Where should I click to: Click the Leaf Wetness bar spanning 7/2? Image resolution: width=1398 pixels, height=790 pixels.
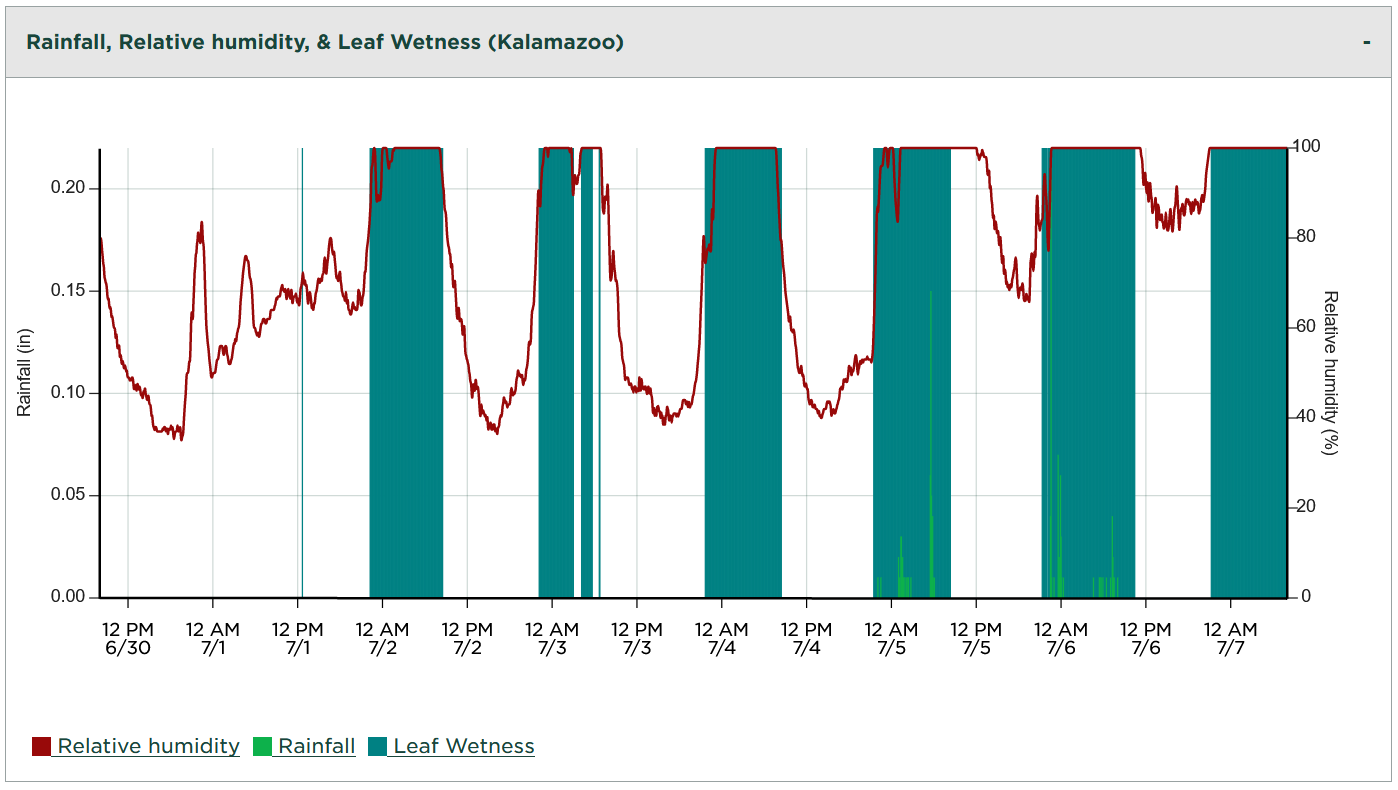(x=405, y=400)
